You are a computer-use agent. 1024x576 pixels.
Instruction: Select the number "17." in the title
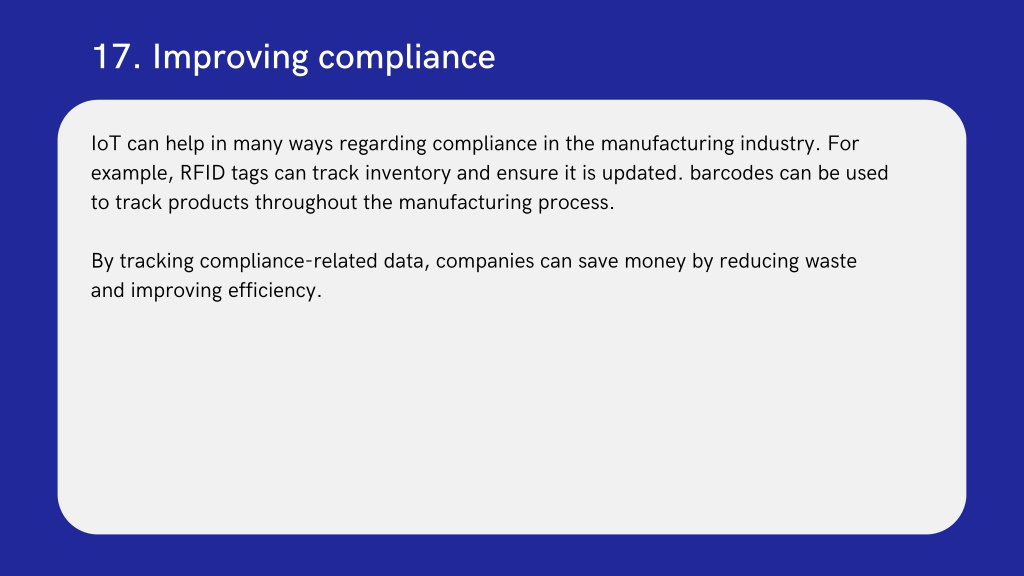(x=116, y=57)
